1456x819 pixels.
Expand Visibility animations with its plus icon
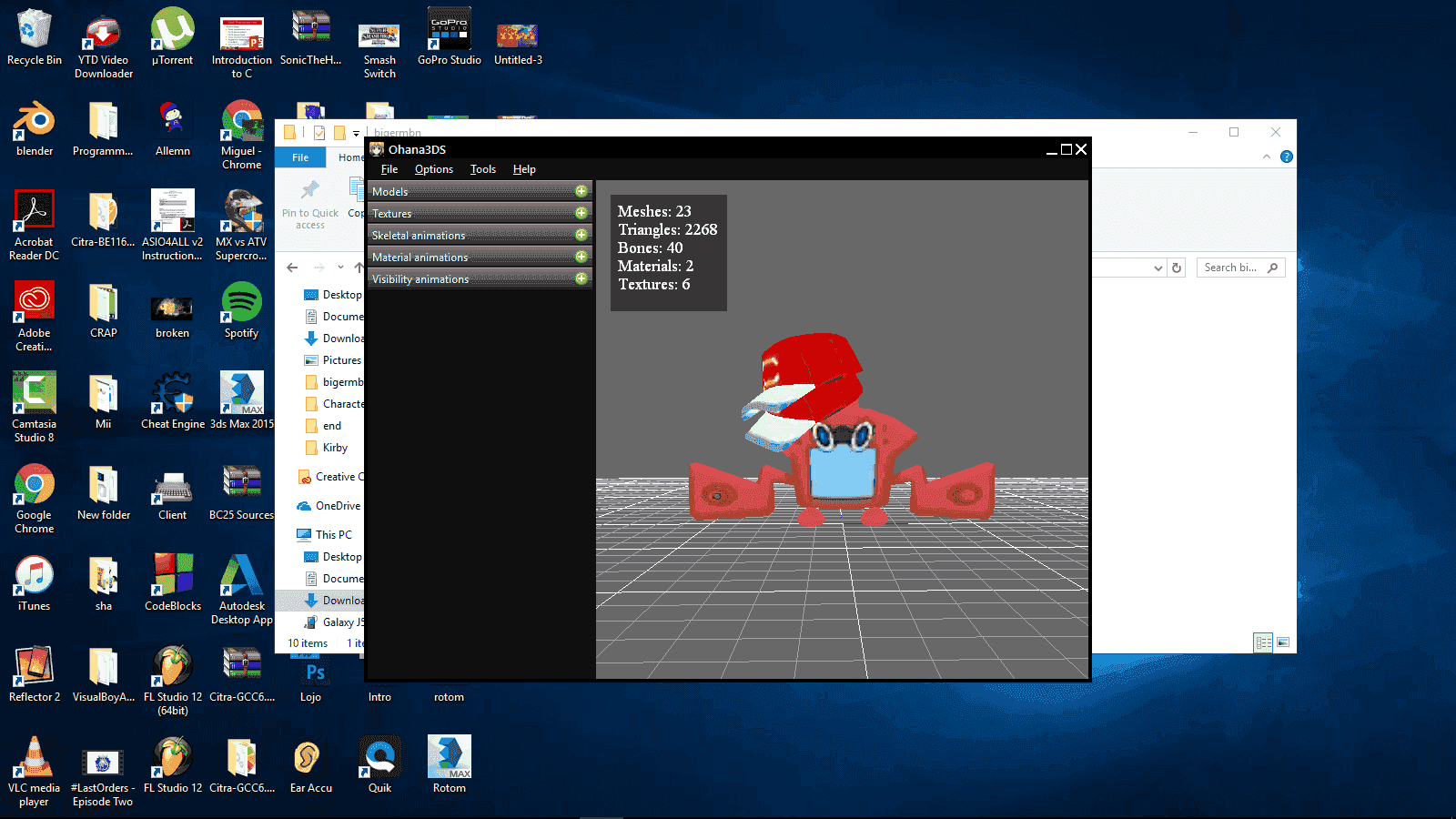581,278
